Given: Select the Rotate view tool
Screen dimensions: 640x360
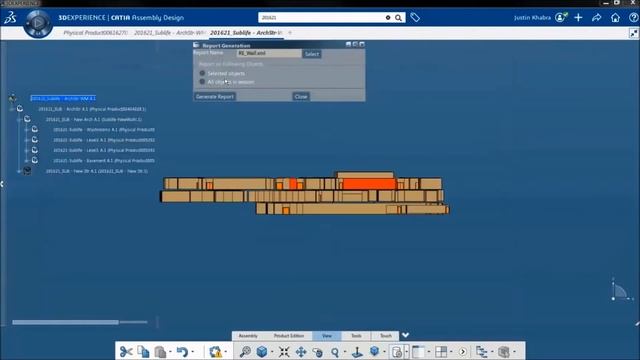Looking at the screenshot, I should [x=318, y=351].
